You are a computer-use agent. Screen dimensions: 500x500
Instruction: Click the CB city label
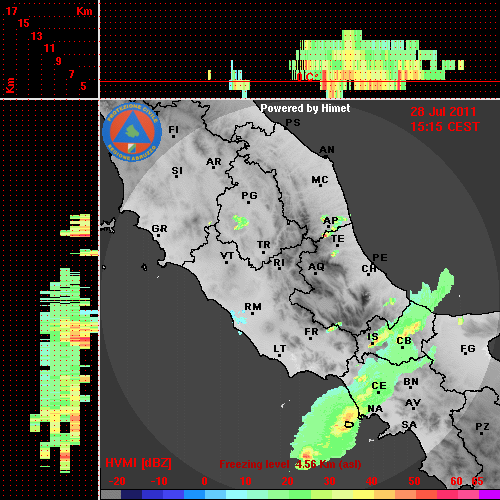click(x=404, y=341)
